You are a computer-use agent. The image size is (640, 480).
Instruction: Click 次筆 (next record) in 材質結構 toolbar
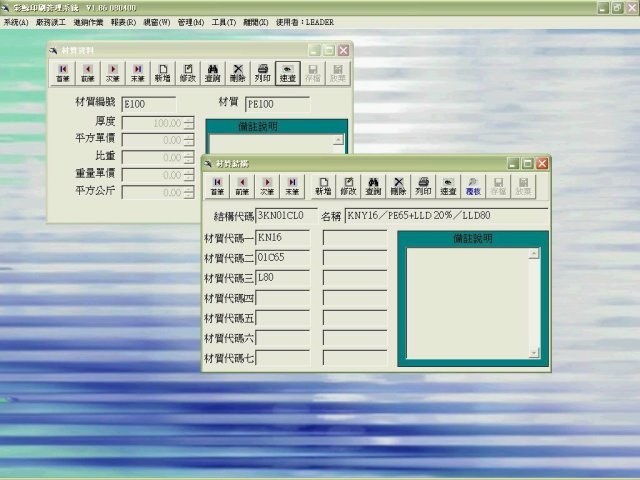point(267,185)
